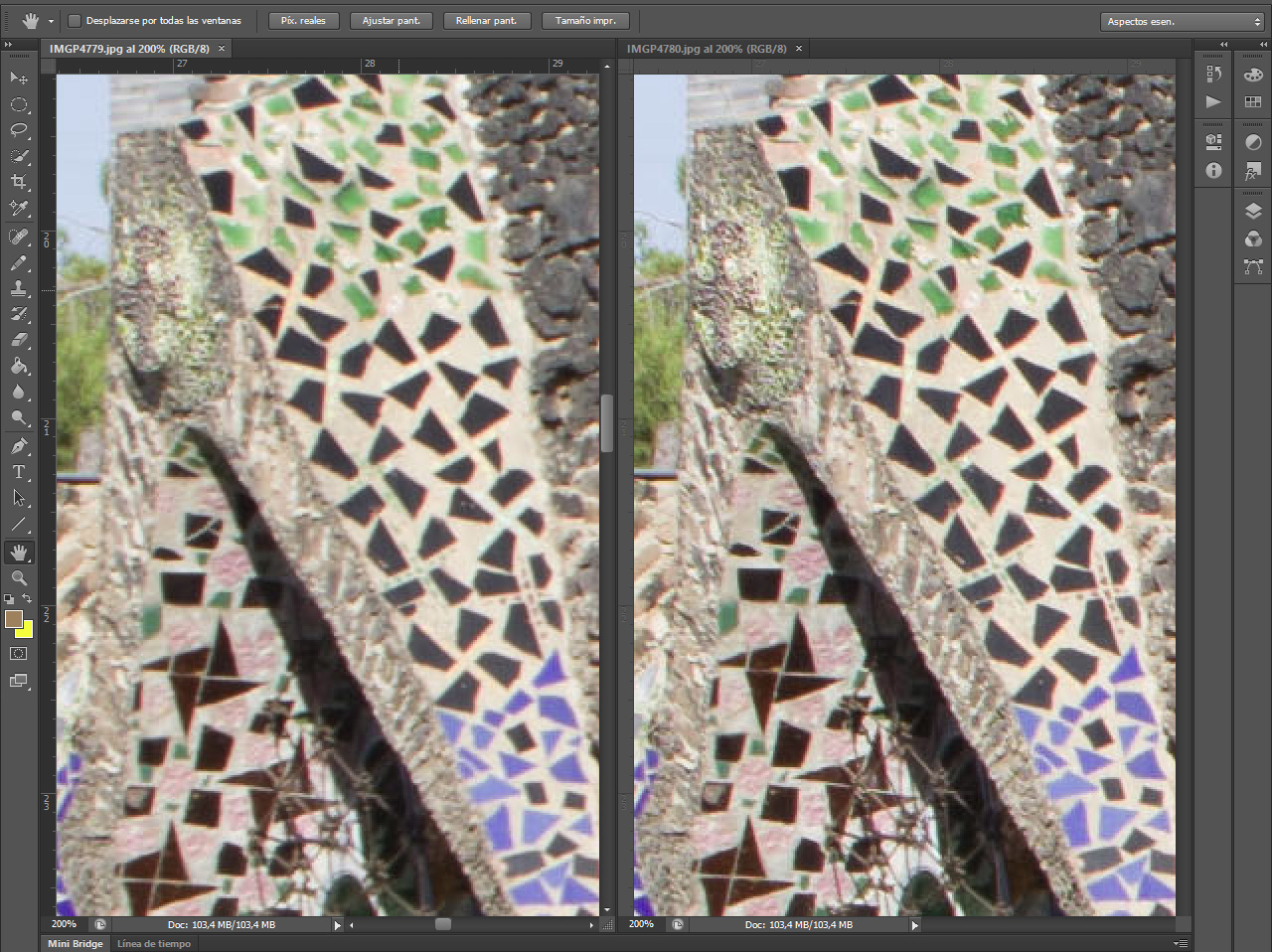Image resolution: width=1272 pixels, height=952 pixels.
Task: Activate the IMGP4780.jpg document tab
Action: coord(707,49)
